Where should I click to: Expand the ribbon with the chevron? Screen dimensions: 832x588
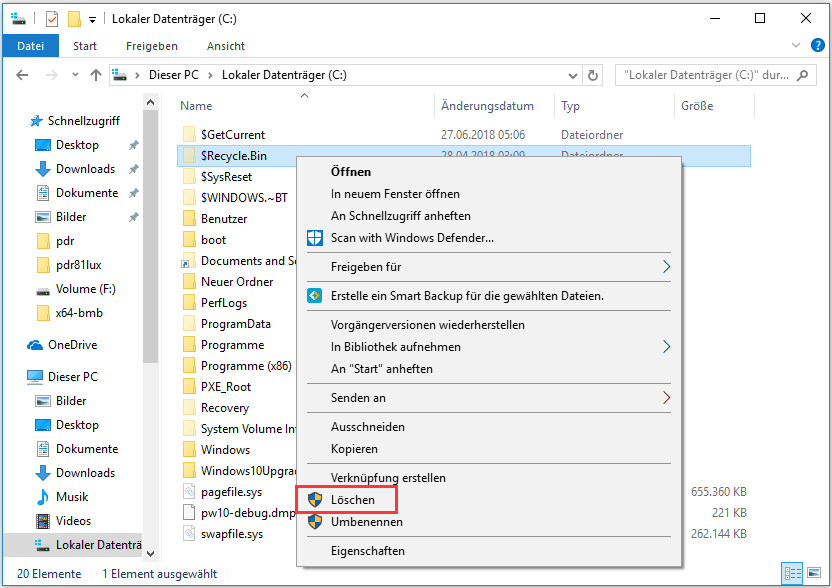(796, 46)
